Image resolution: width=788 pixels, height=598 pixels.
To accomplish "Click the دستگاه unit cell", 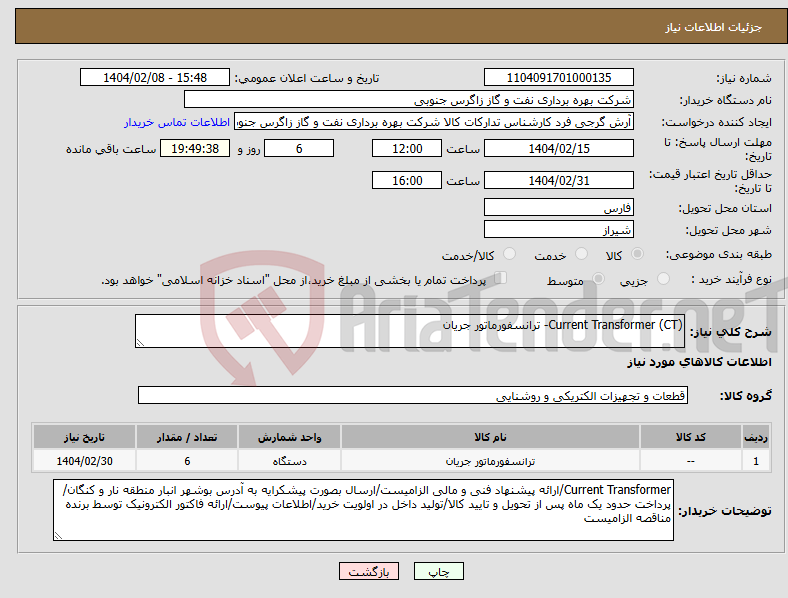I will (x=289, y=461).
